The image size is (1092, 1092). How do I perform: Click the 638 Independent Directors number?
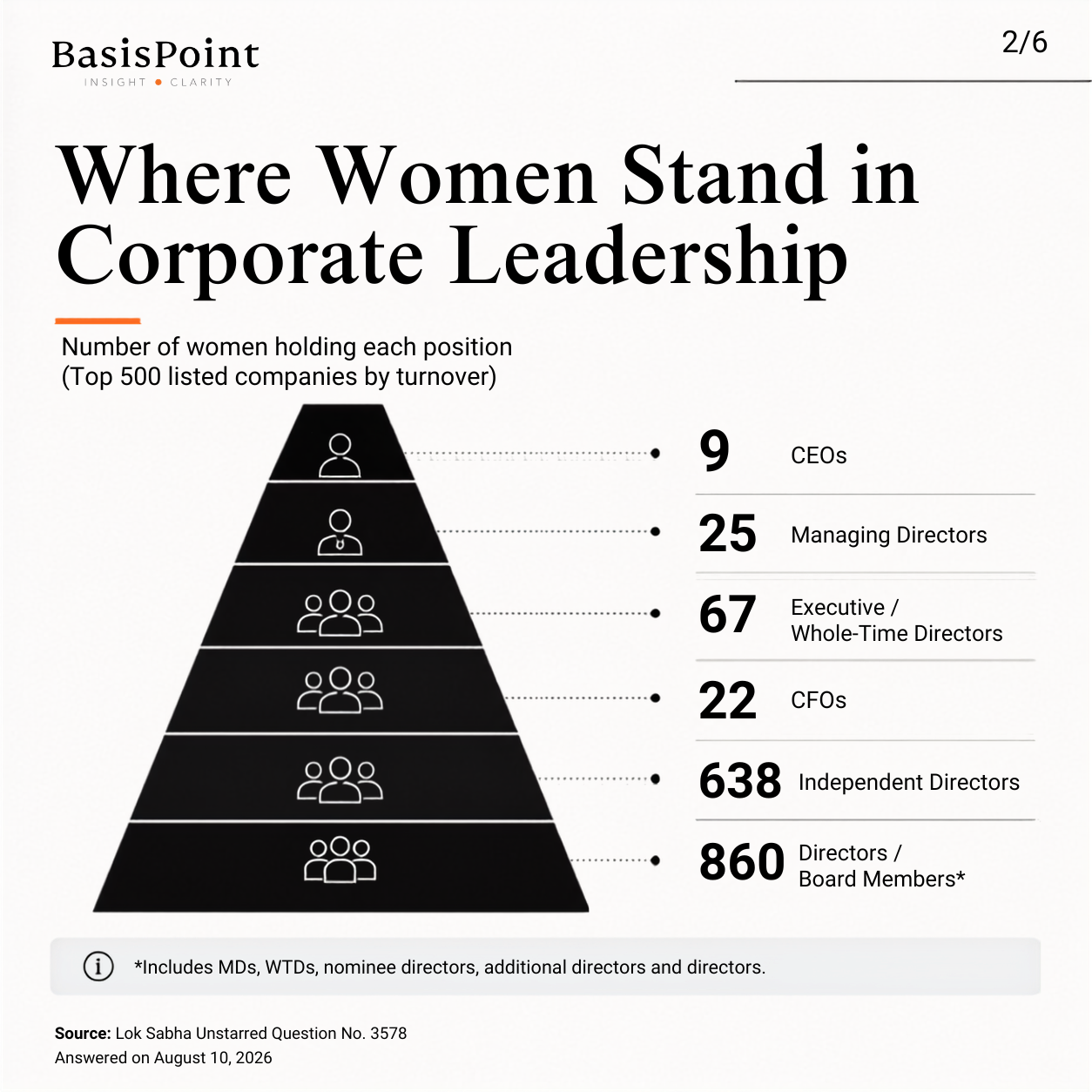pyautogui.click(x=740, y=780)
